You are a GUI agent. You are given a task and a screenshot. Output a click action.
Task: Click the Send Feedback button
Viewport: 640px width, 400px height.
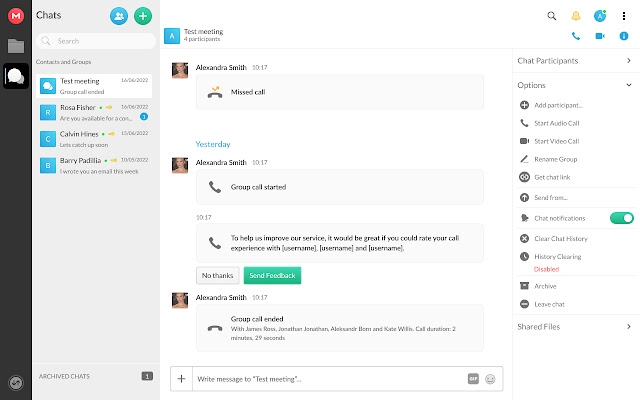click(272, 276)
